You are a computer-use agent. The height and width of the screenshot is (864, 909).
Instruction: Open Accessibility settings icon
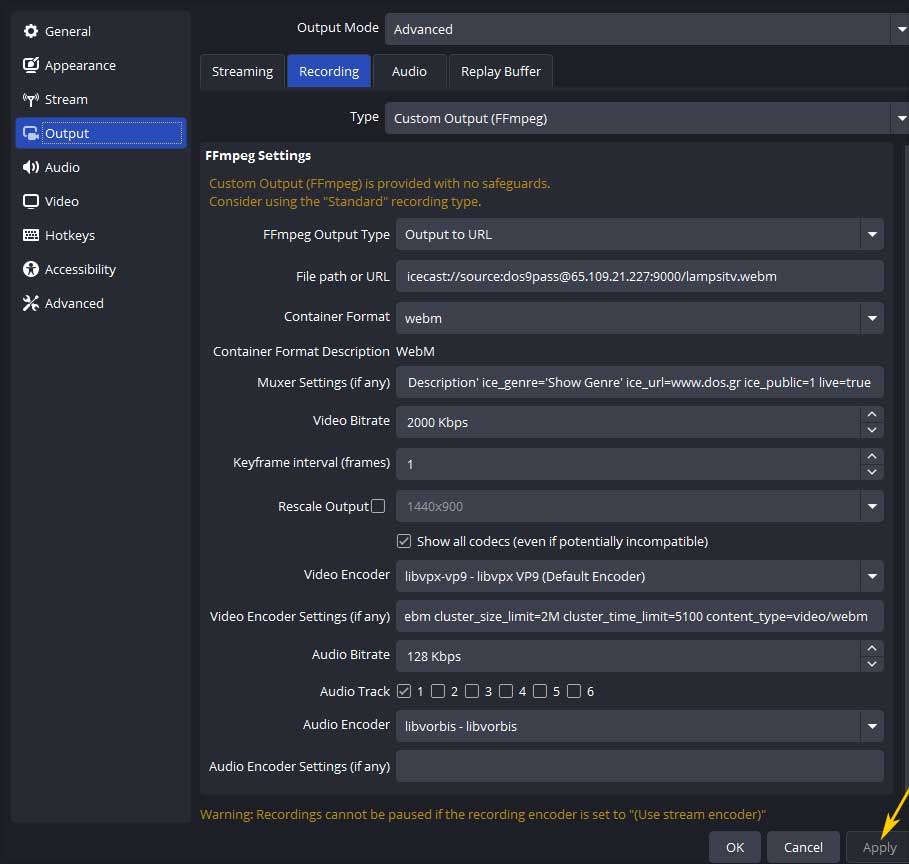pos(31,269)
